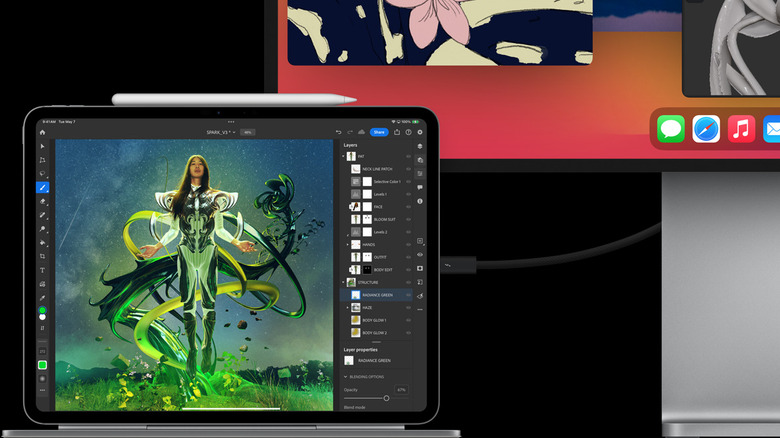This screenshot has height=438, width=780.
Task: Open the SPARK_V3 document name dropdown
Action: tap(221, 132)
